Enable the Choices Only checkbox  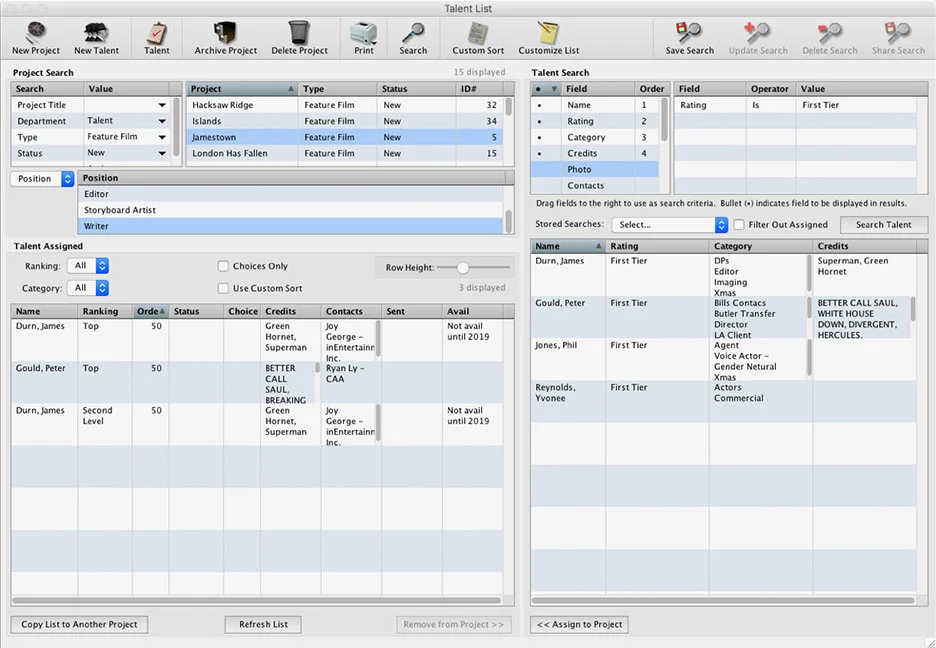pyautogui.click(x=224, y=266)
